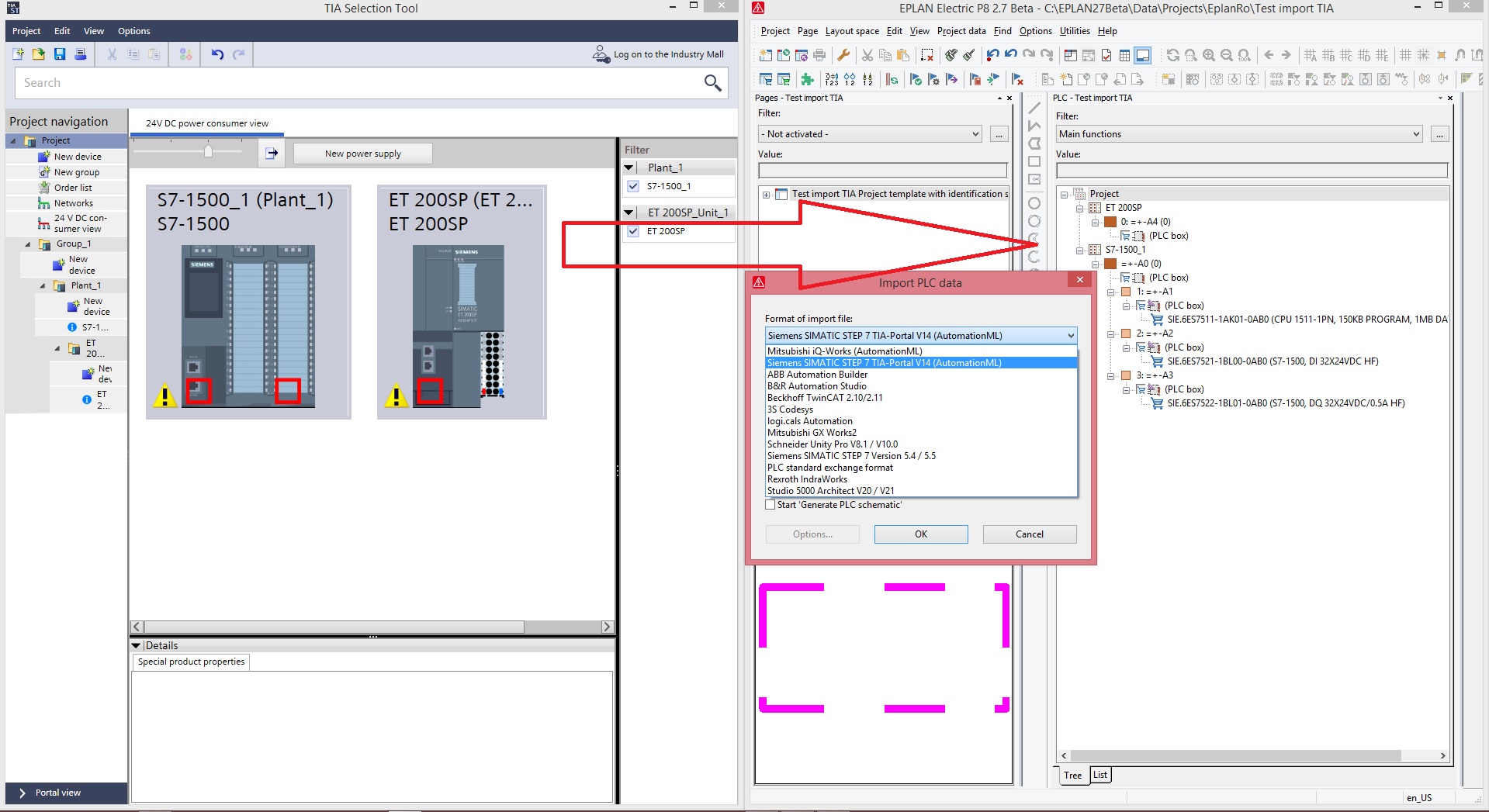
Task: Click the wrench settings icon in EPLAN toolbar
Action: tap(843, 55)
